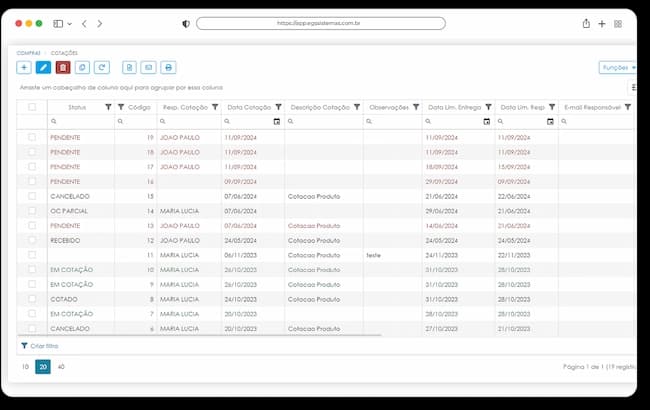This screenshot has width=650, height=410.
Task: Click the privacy shield icon
Action: pyautogui.click(x=186, y=24)
